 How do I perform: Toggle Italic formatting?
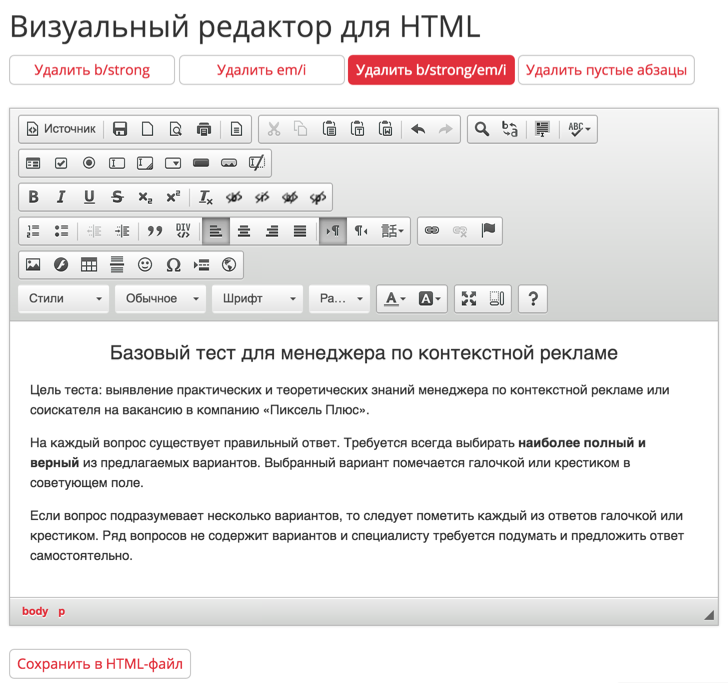point(61,197)
